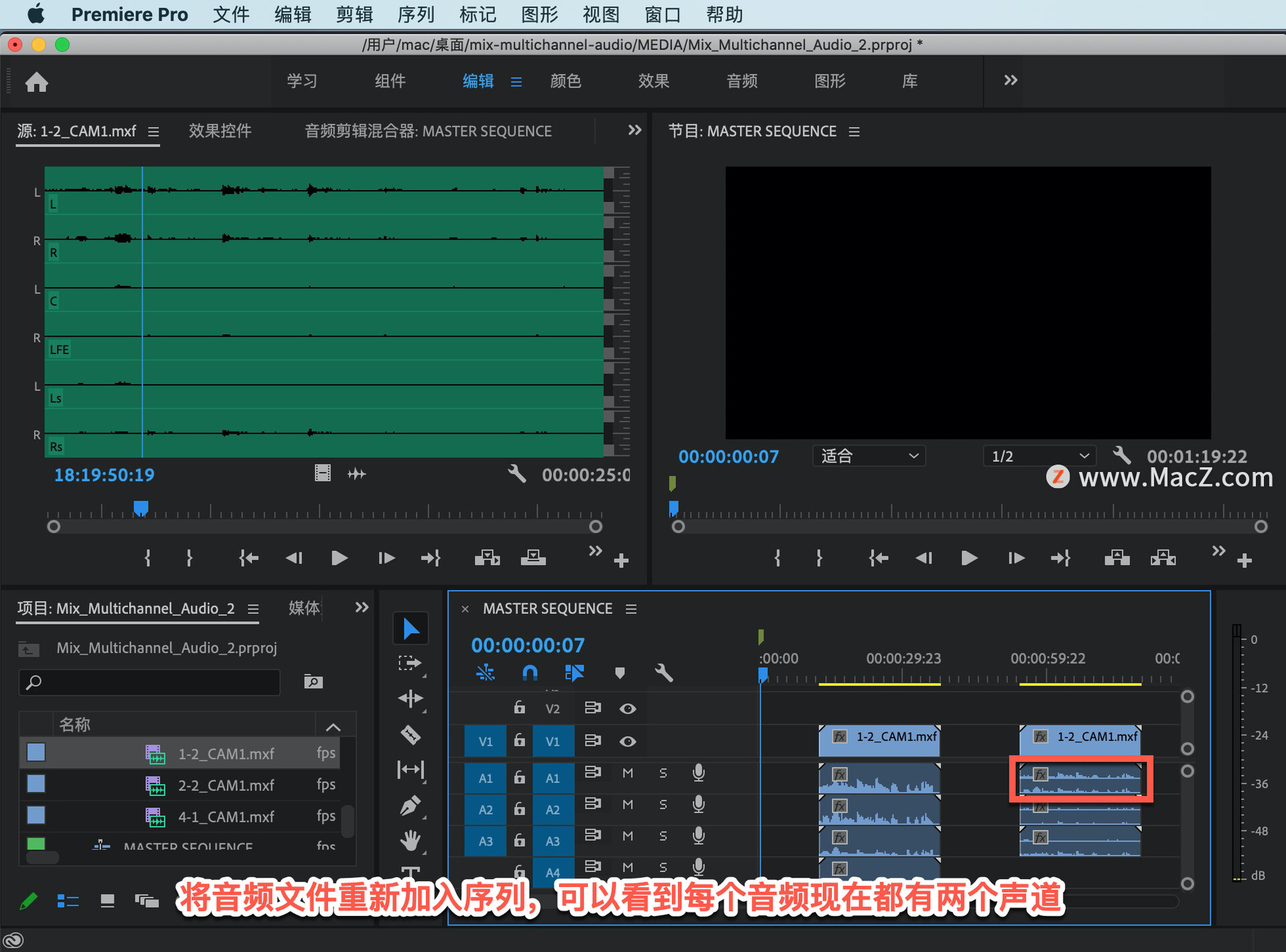The width and height of the screenshot is (1286, 952).
Task: Step forward one frame in Program monitor
Action: point(1016,558)
